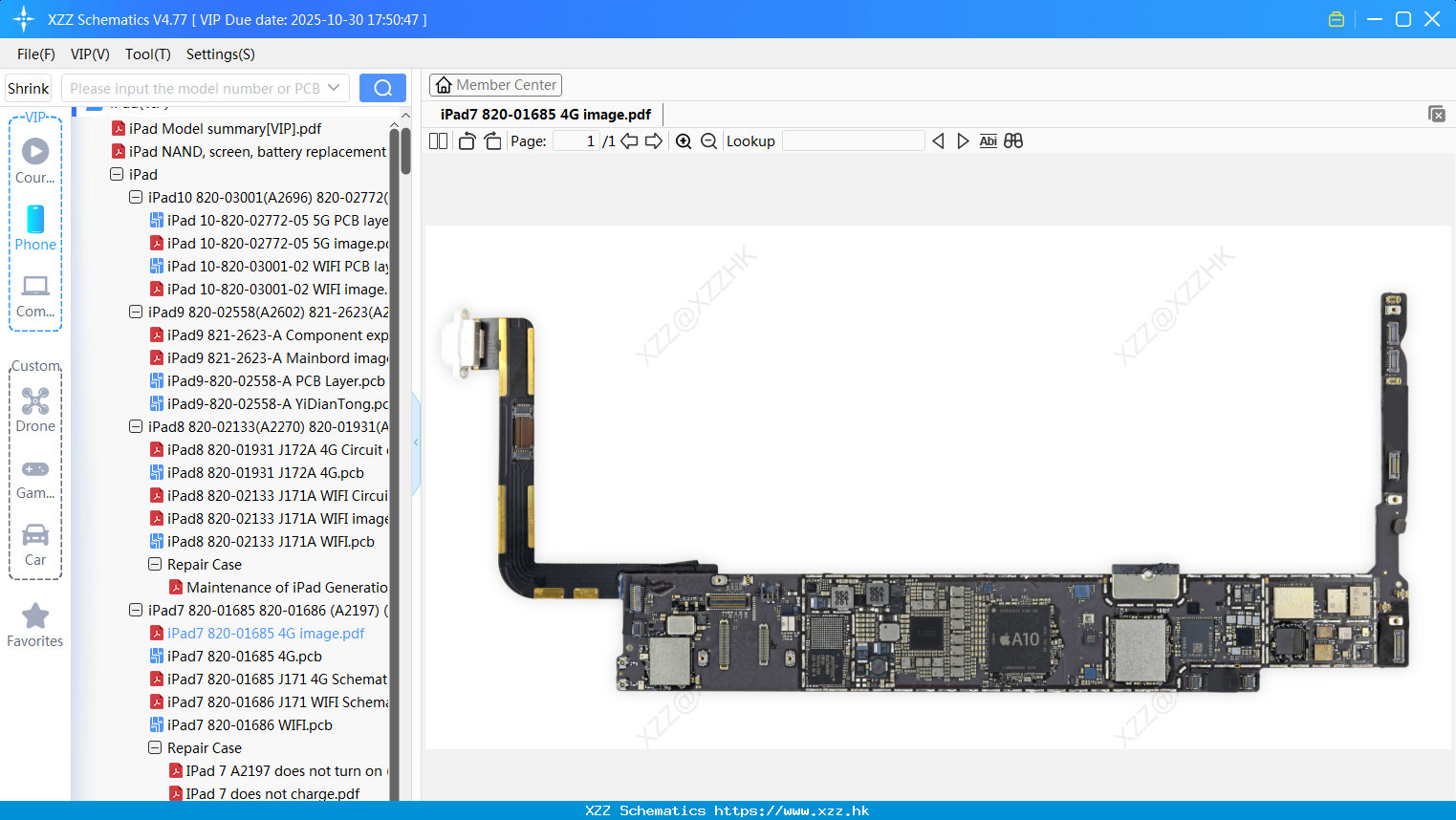The width and height of the screenshot is (1456, 820).
Task: Collapse the iPad10 820-03001 node
Action: 136,197
